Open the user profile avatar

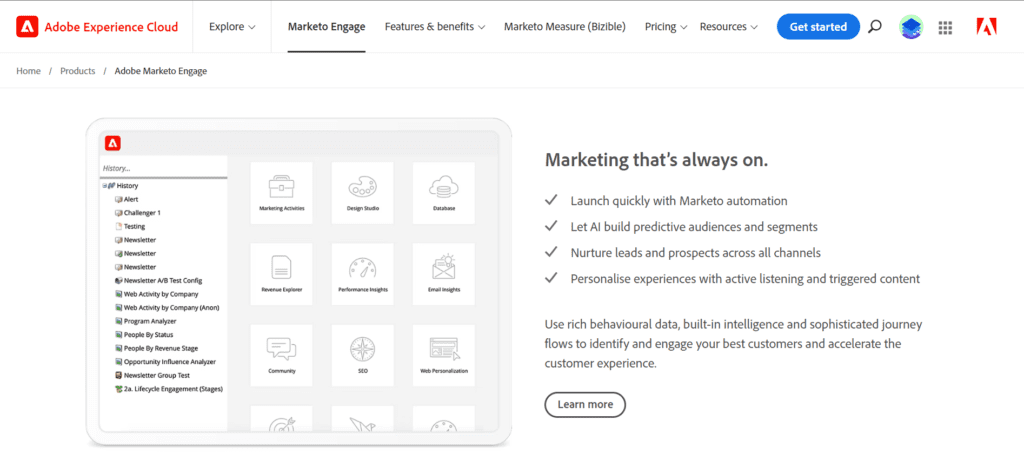pyautogui.click(x=910, y=27)
